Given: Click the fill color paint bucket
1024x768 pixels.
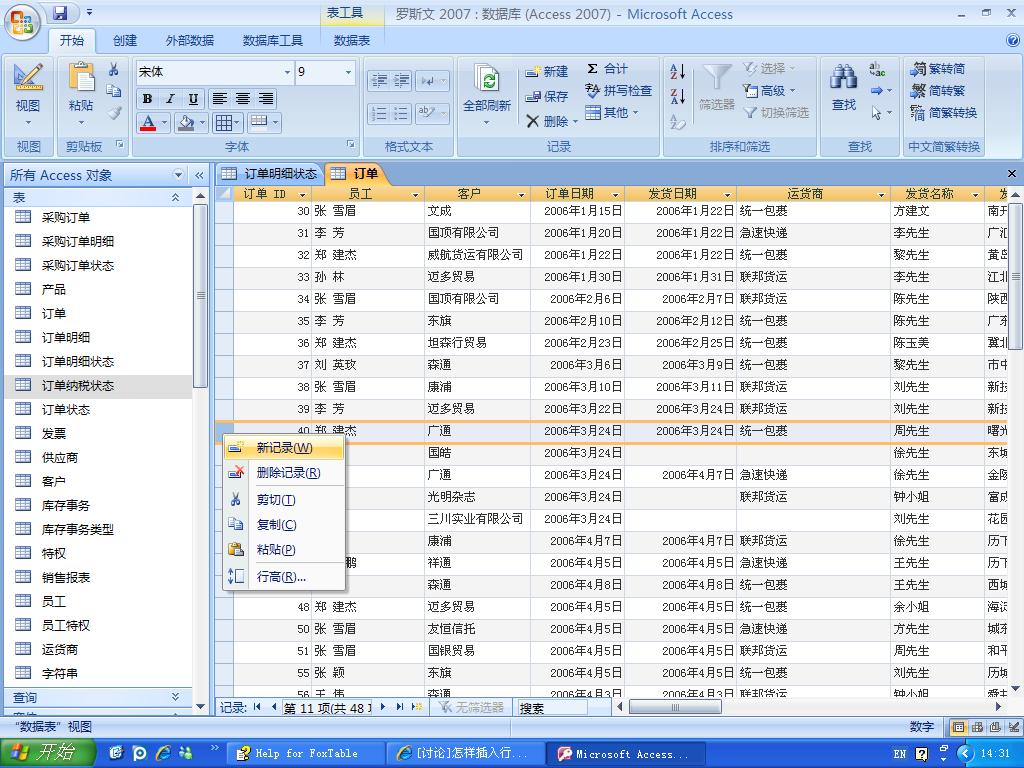Looking at the screenshot, I should point(186,122).
